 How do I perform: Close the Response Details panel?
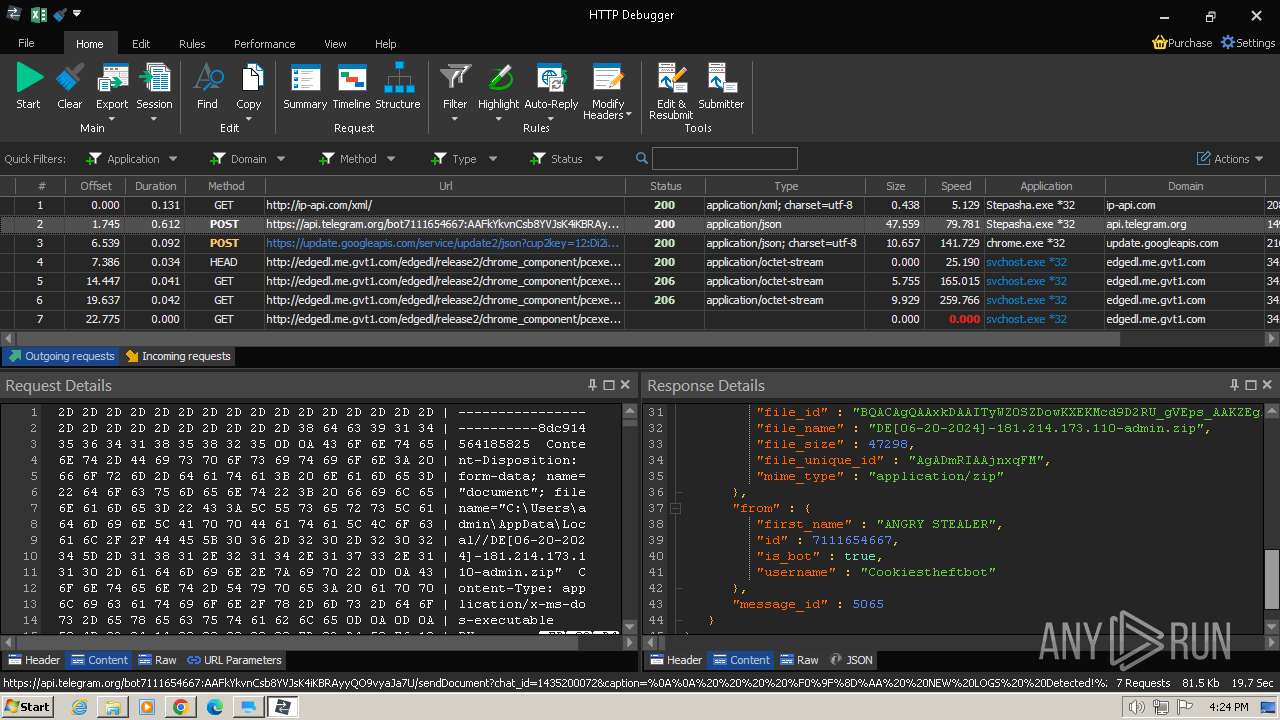[1268, 385]
